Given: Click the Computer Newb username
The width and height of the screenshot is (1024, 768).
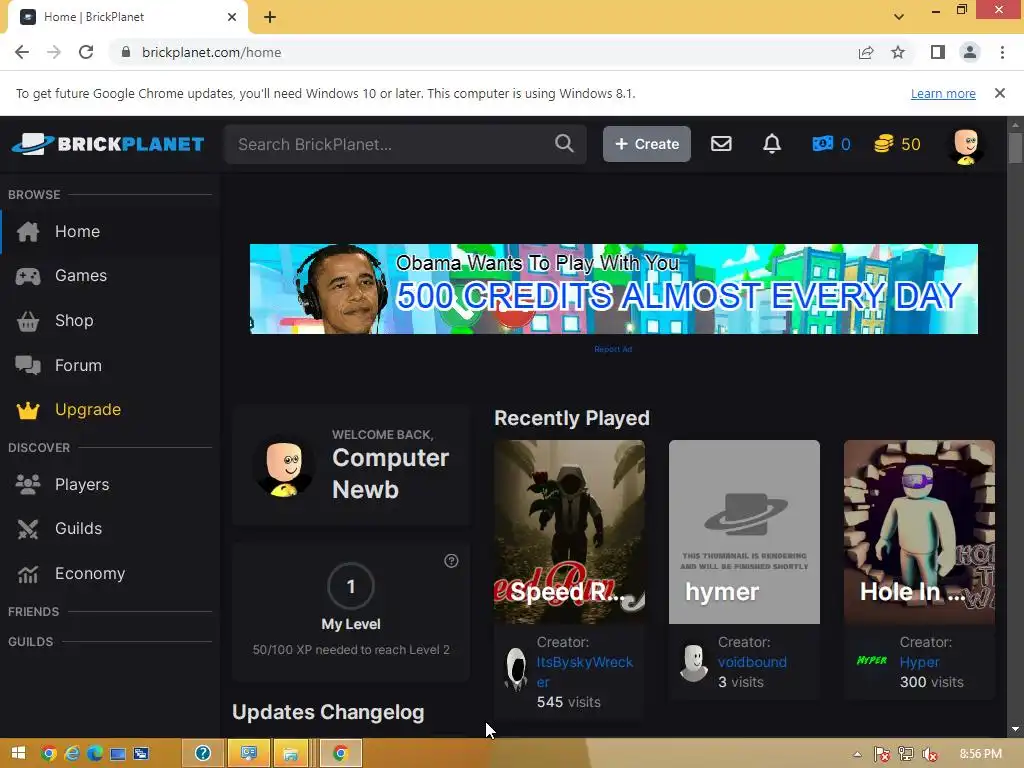Looking at the screenshot, I should (x=391, y=473).
